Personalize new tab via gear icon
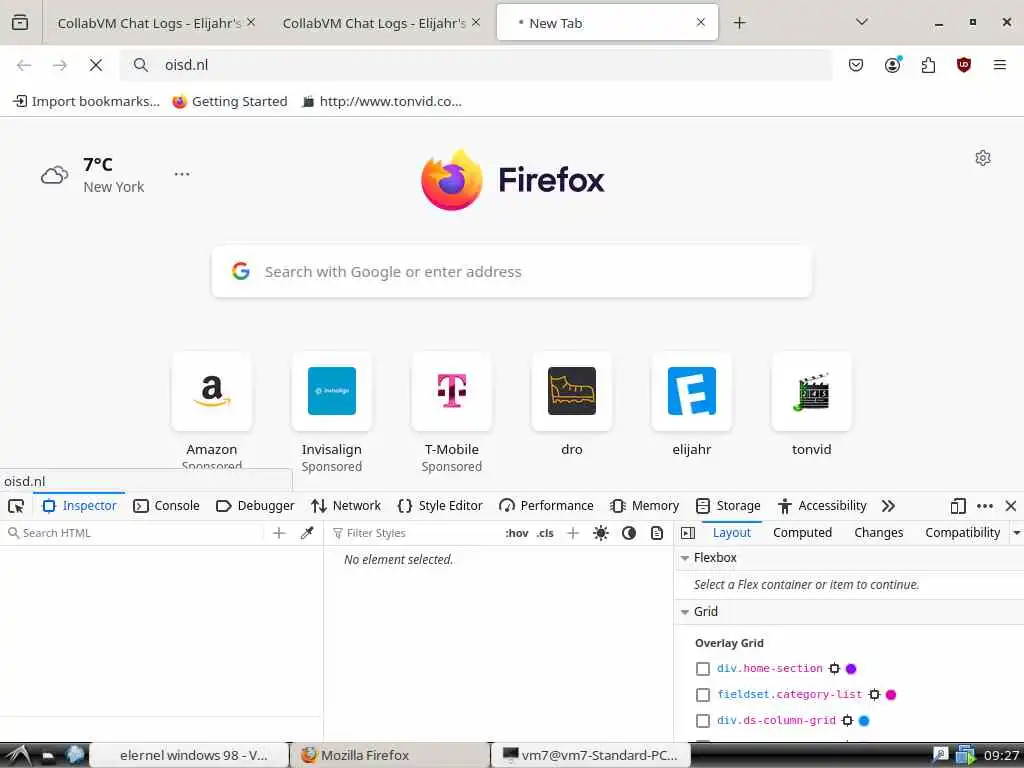 [983, 158]
